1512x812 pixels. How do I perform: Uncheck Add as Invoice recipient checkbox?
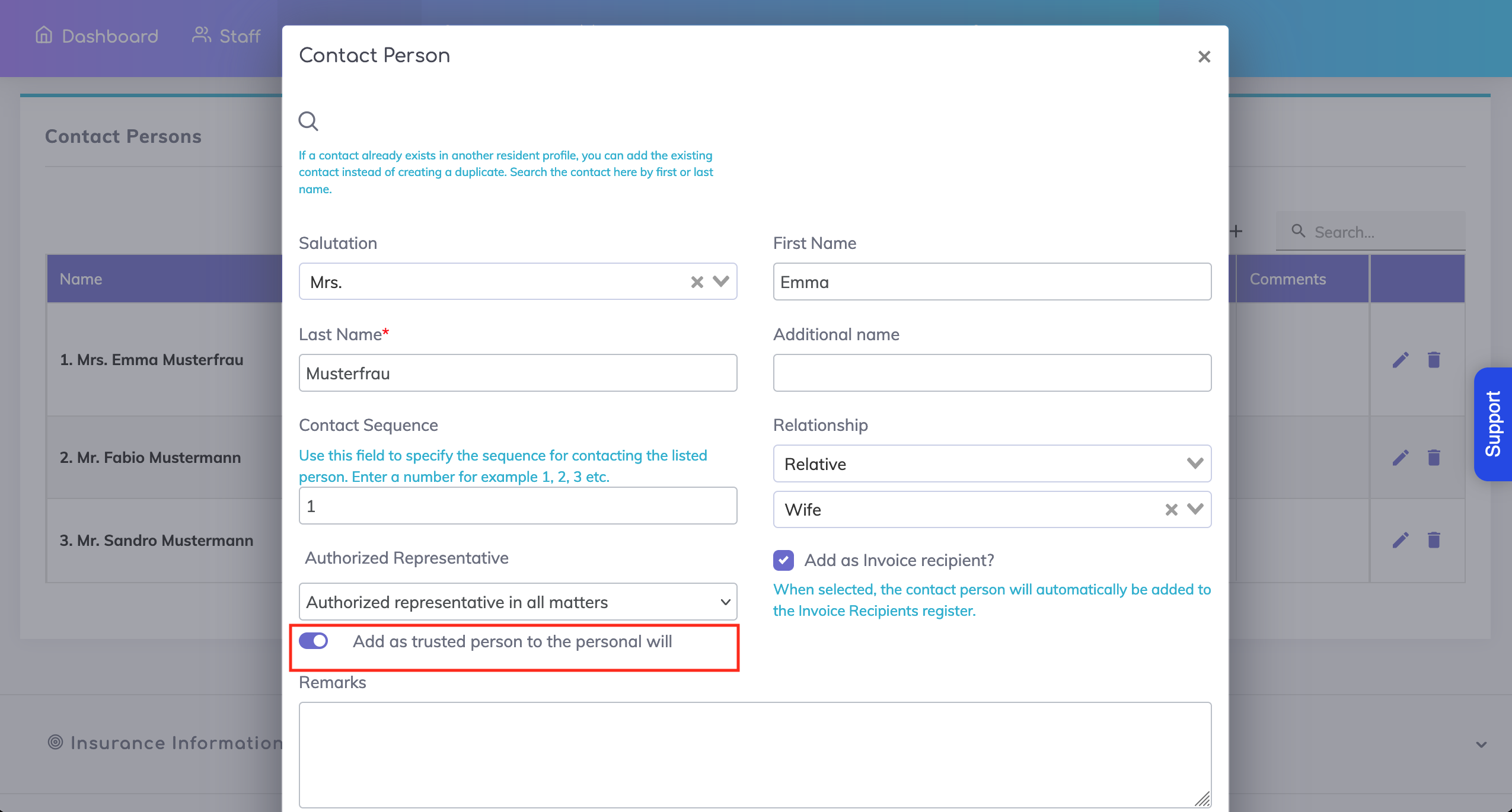click(783, 560)
